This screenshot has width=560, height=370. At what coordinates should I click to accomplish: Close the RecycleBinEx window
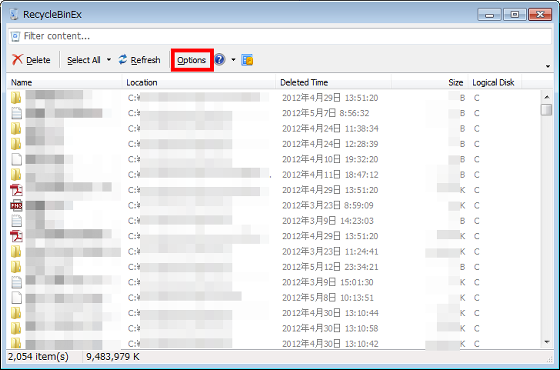click(540, 15)
